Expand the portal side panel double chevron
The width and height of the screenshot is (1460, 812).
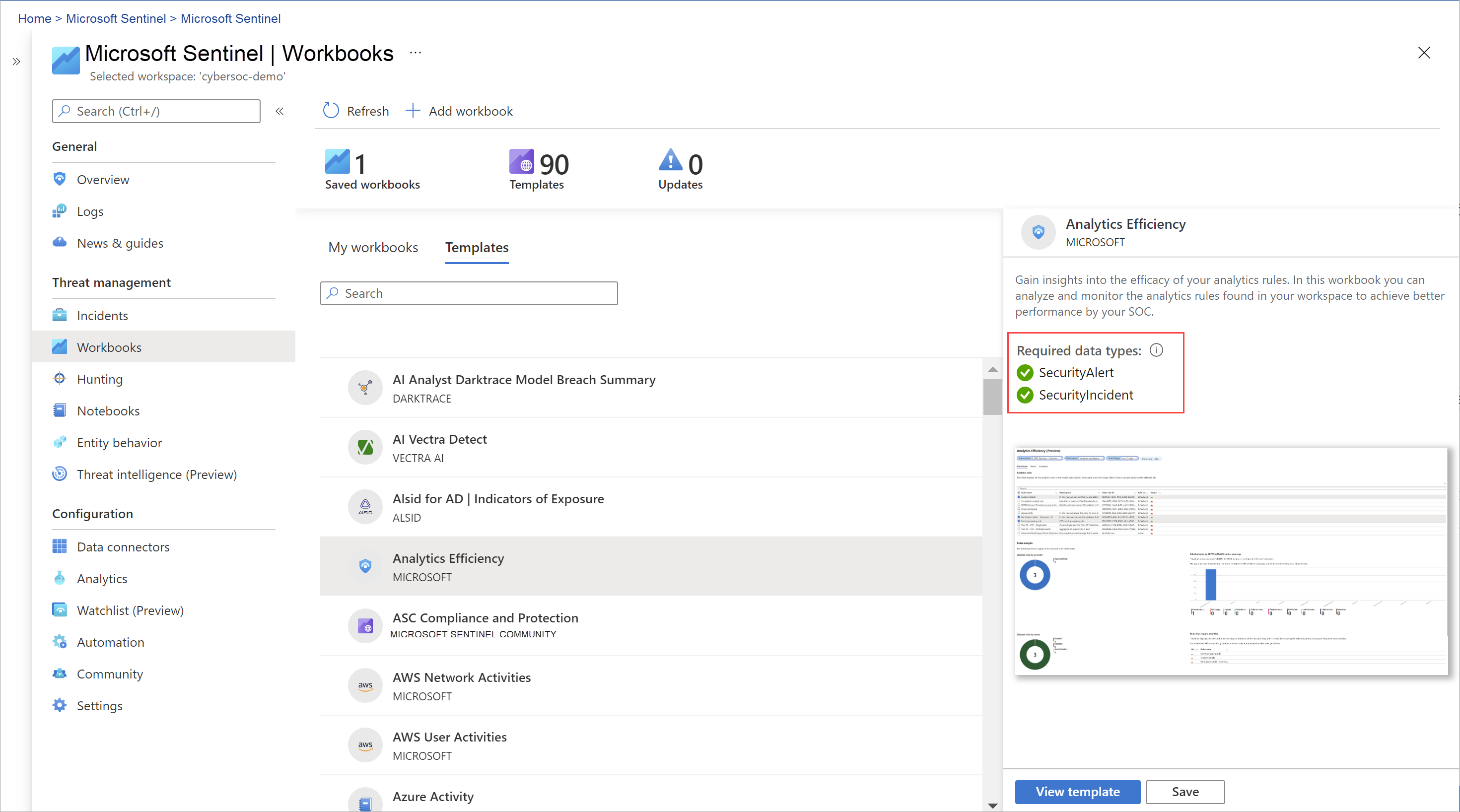point(16,61)
